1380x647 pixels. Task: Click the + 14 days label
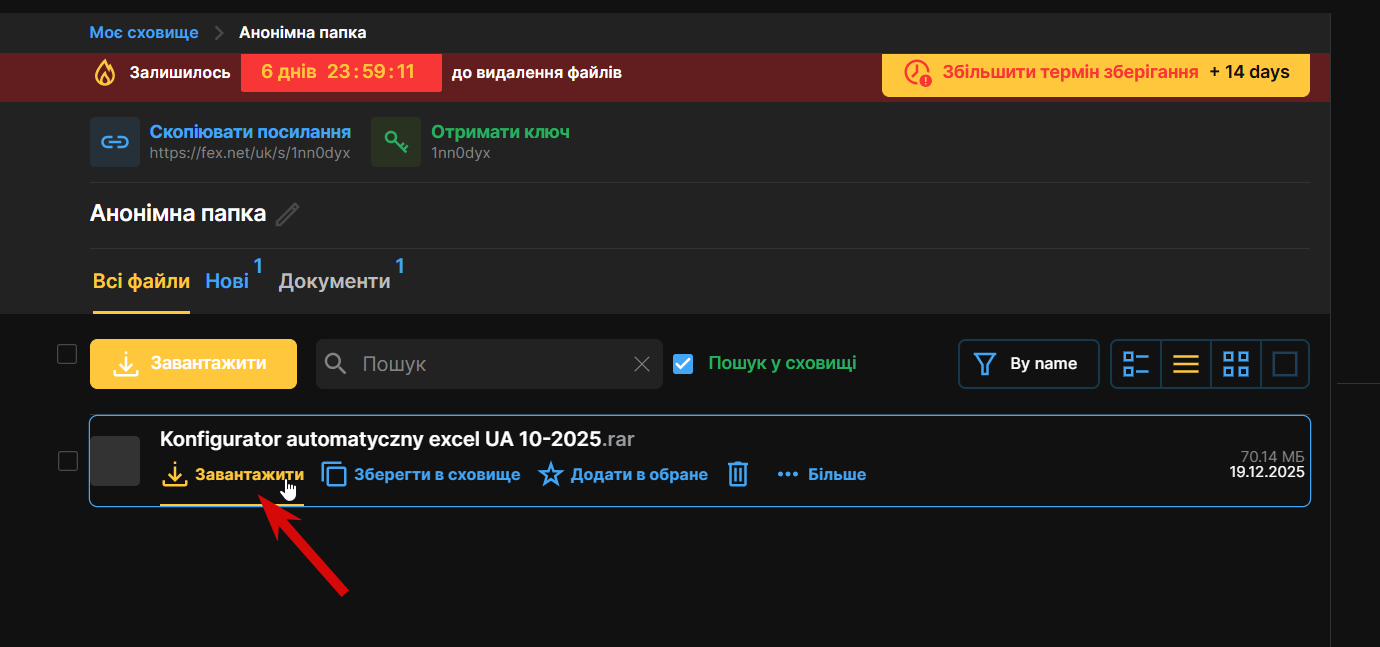[x=1249, y=72]
